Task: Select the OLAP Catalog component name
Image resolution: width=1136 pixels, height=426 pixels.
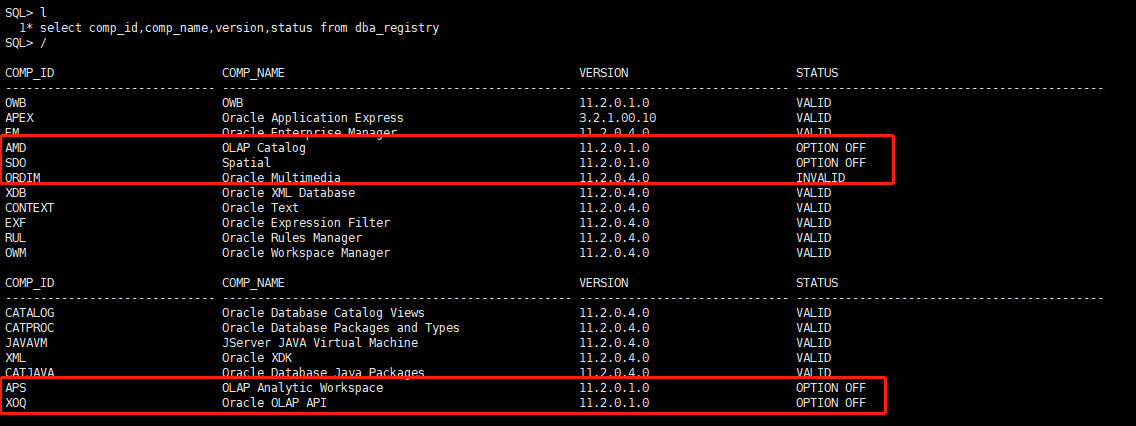Action: tap(263, 148)
